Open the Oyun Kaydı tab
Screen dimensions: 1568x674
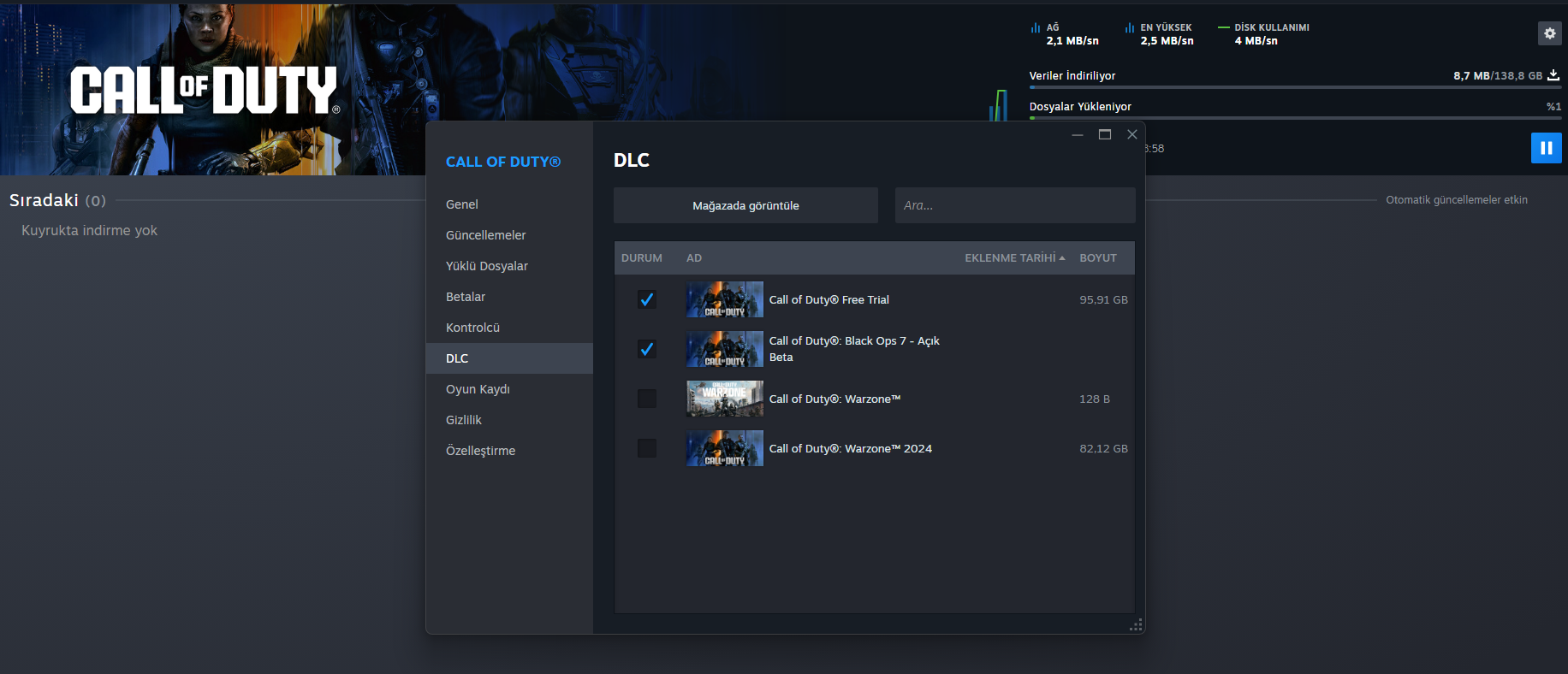point(509,389)
